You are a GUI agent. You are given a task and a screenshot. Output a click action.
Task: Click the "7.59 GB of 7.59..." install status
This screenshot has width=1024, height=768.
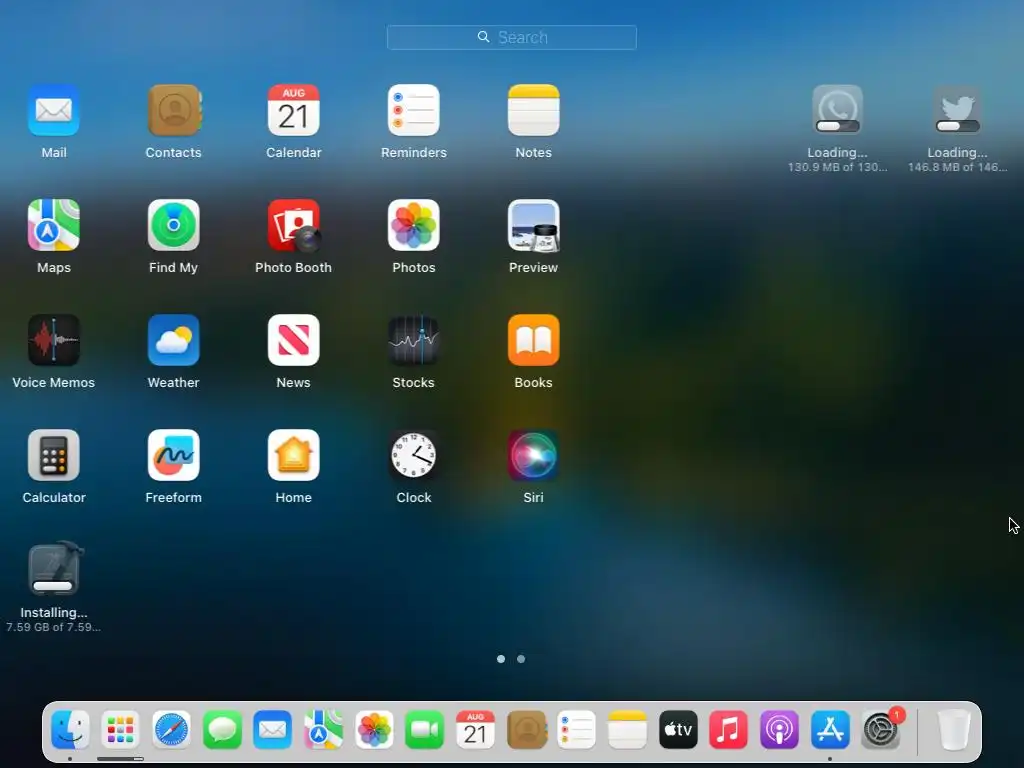(x=54, y=627)
